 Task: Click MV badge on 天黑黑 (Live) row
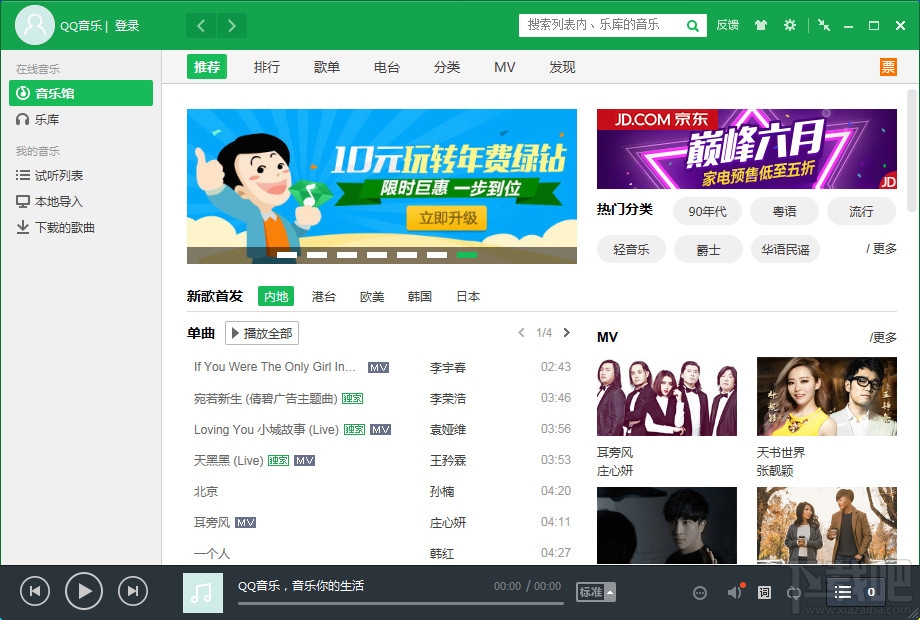coord(305,461)
